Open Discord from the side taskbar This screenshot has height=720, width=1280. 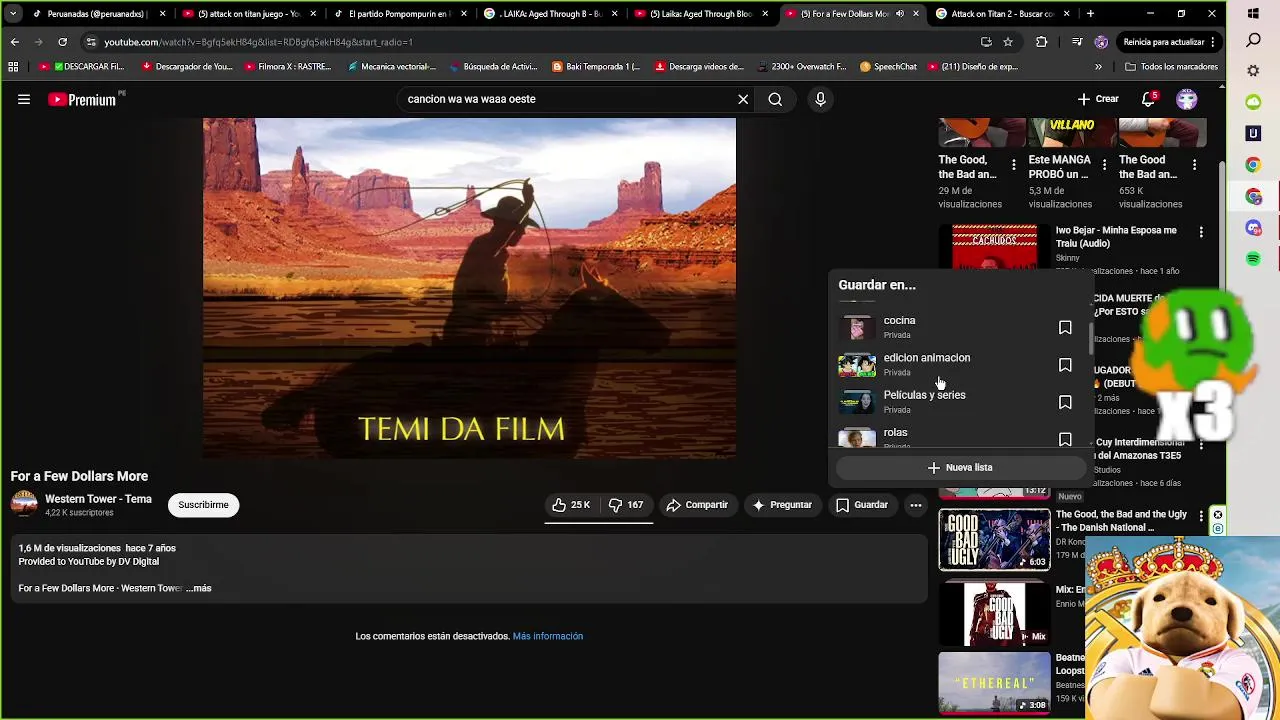coord(1254,228)
